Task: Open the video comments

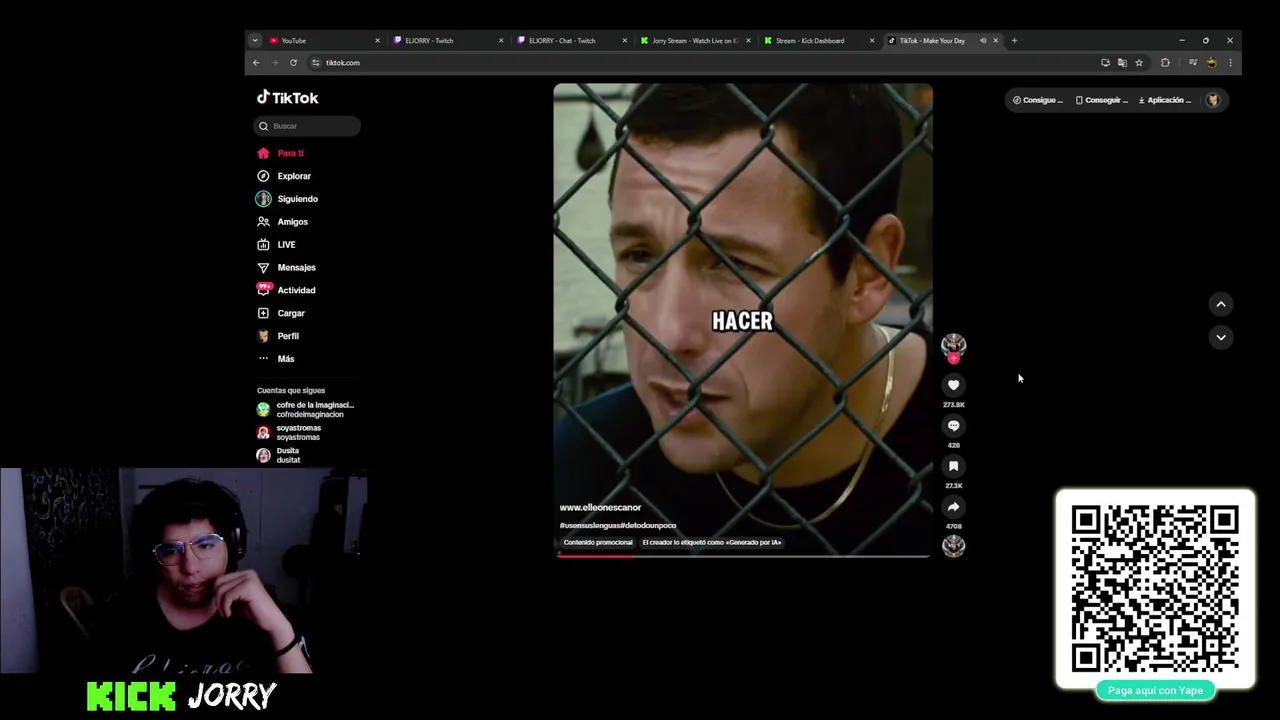Action: click(x=953, y=426)
